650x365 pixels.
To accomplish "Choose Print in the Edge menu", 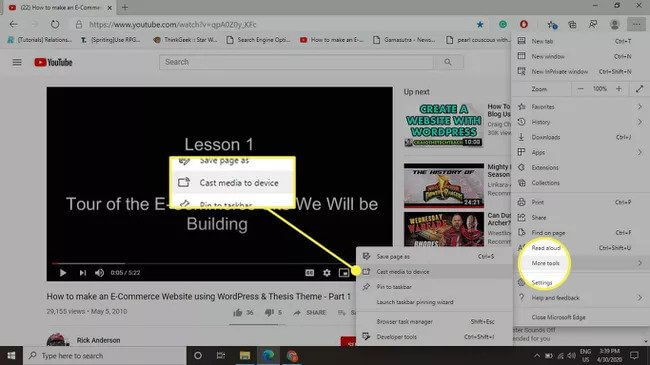I will [x=580, y=202].
